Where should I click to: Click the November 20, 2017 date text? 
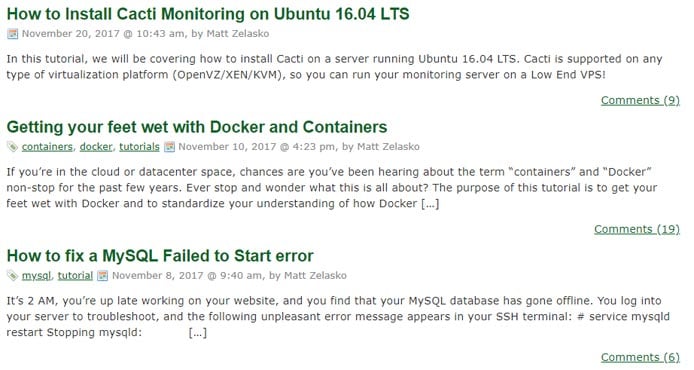pos(71,34)
